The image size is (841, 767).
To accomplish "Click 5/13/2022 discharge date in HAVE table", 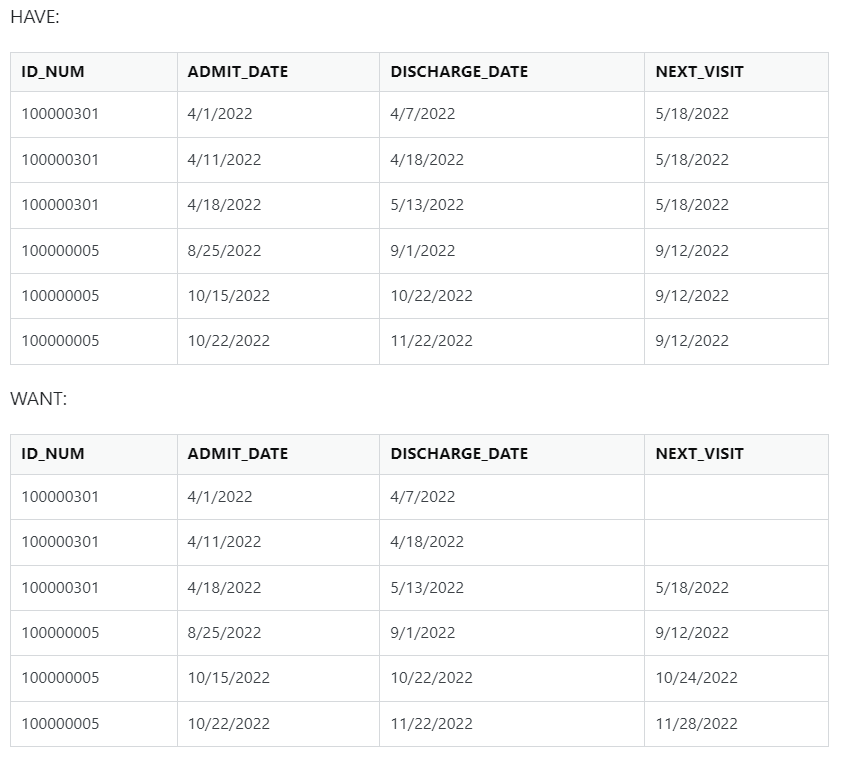I will [427, 205].
